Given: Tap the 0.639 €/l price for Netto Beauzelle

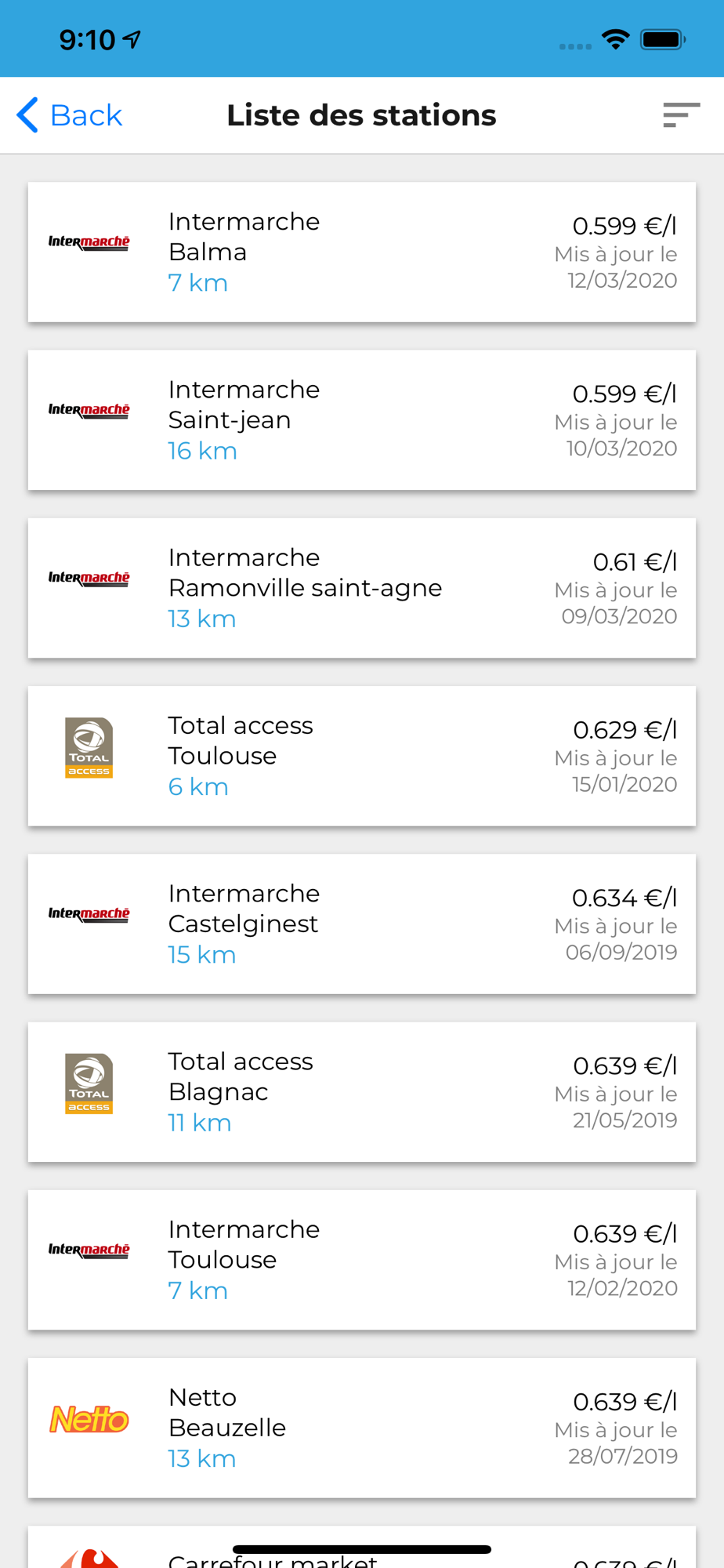Looking at the screenshot, I should (624, 1402).
